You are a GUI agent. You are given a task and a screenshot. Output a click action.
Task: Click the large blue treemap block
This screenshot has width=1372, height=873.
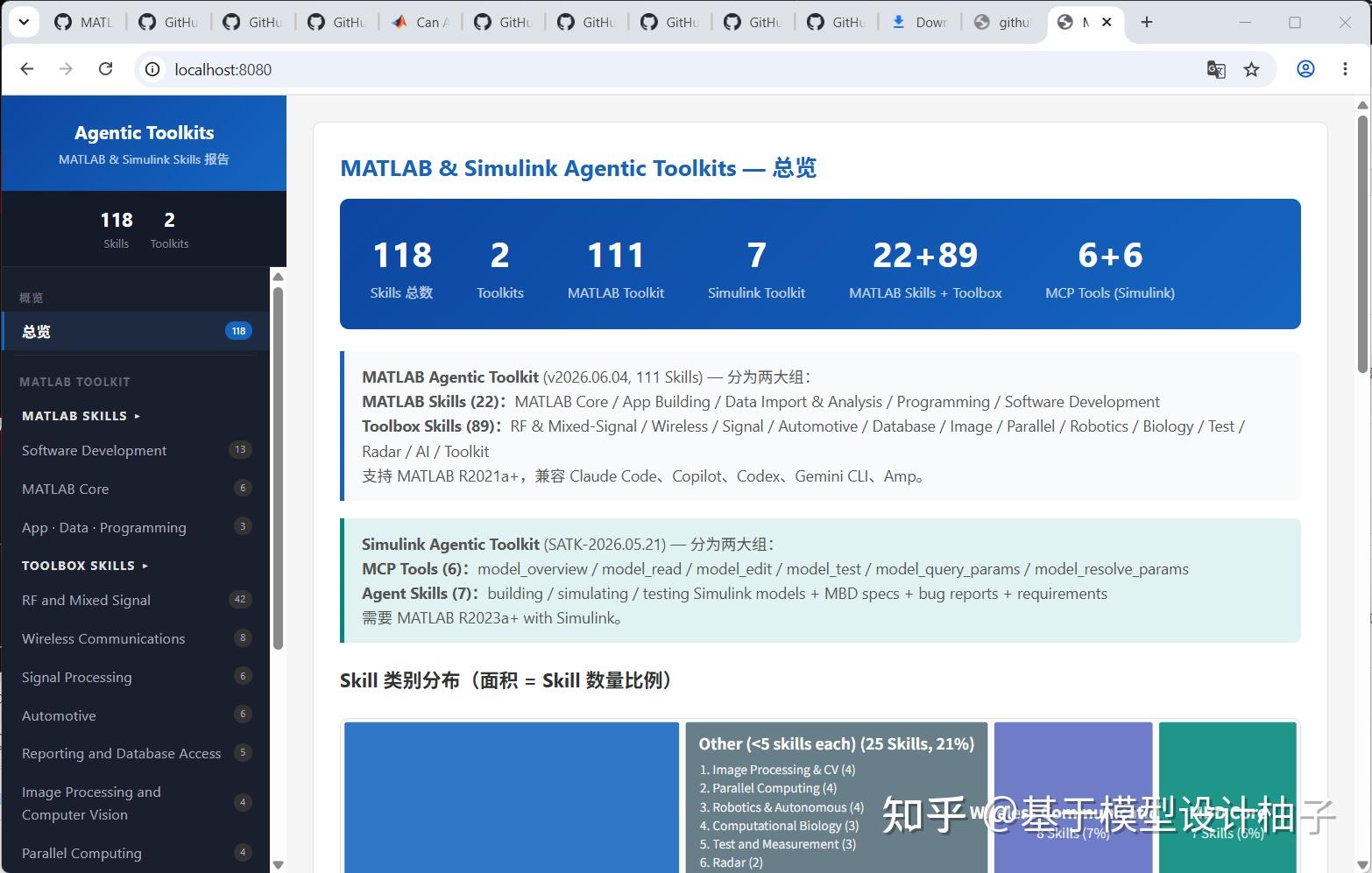[x=512, y=797]
